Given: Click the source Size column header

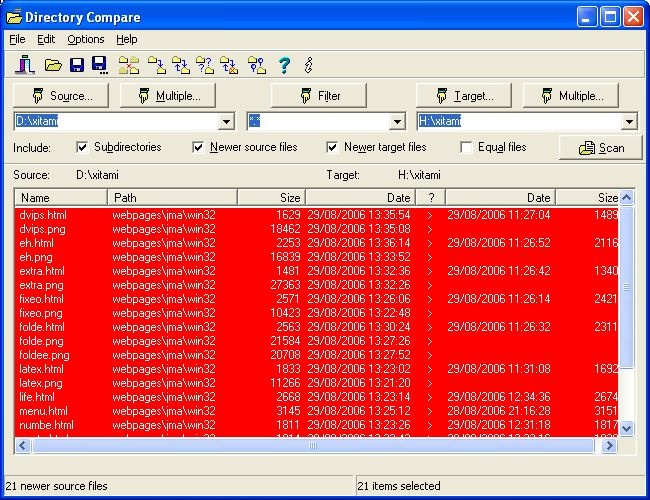Looking at the screenshot, I should [272, 198].
